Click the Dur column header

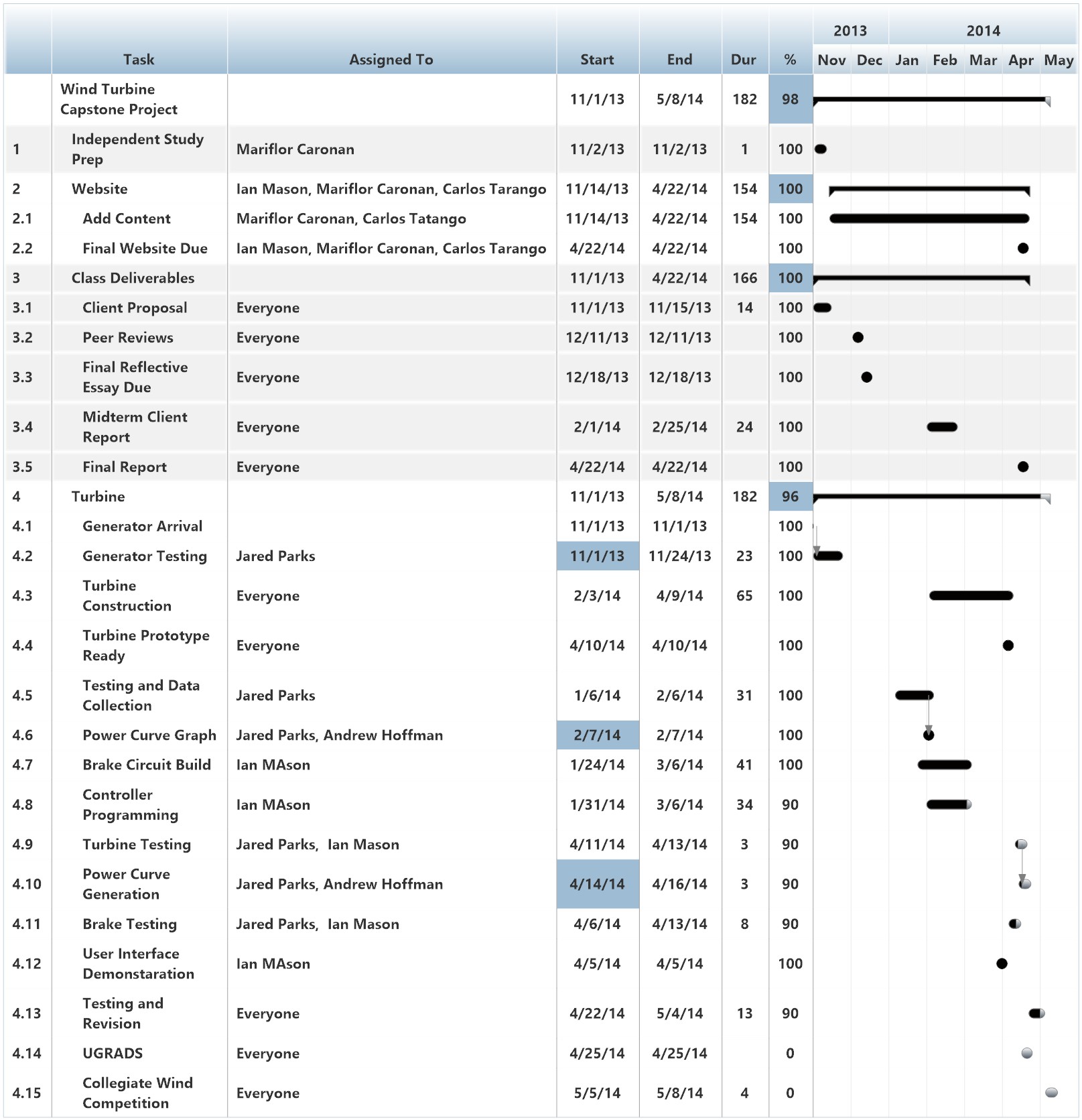pyautogui.click(x=744, y=60)
